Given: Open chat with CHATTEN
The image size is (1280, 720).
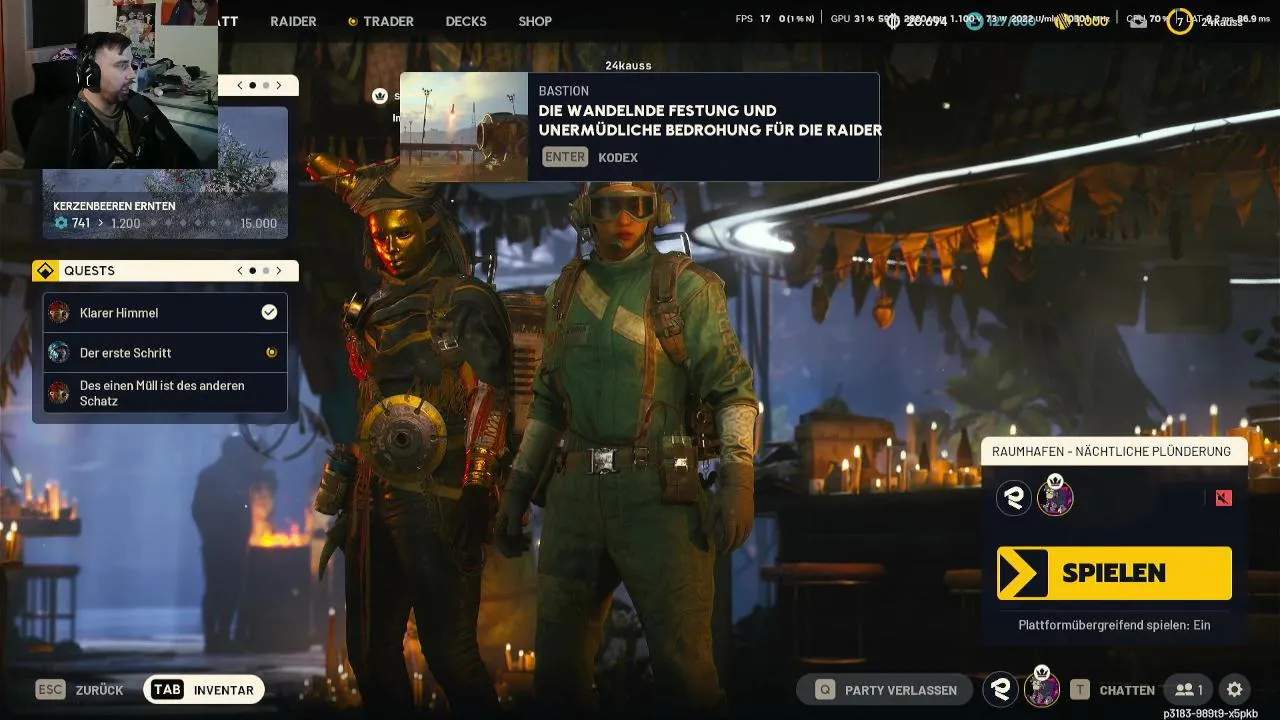Looking at the screenshot, I should coord(1112,690).
